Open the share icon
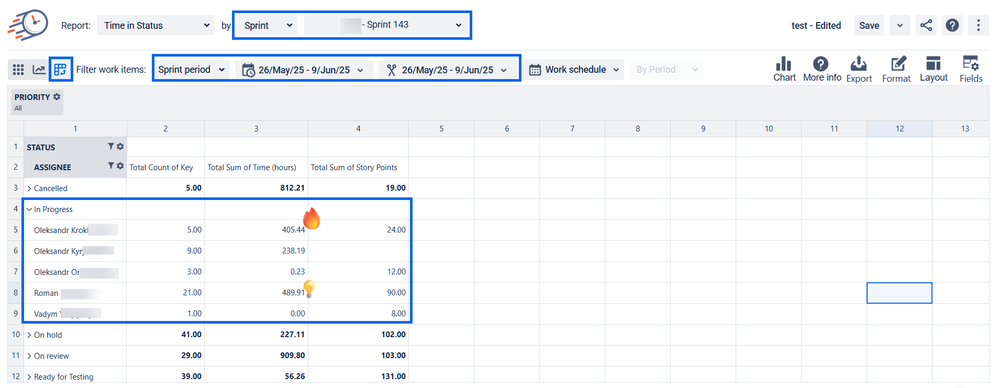 coord(926,25)
